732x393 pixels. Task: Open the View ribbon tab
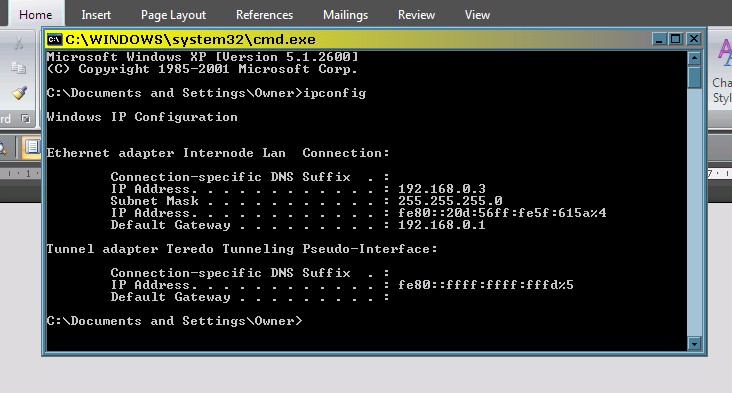pyautogui.click(x=477, y=15)
